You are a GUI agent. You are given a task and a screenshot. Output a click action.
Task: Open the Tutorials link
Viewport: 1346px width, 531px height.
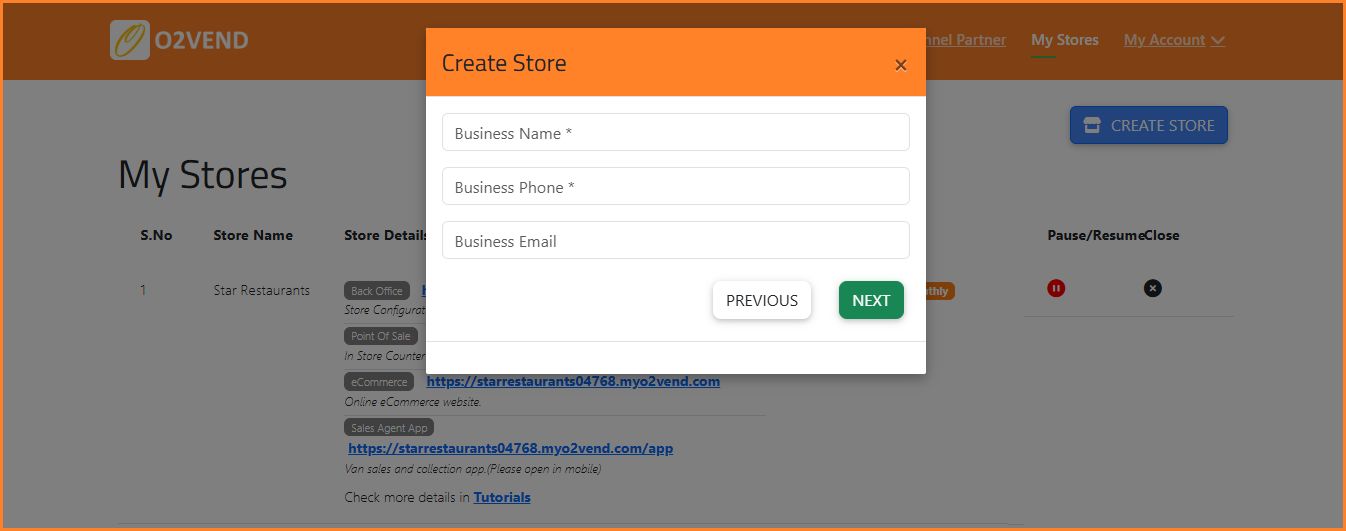tap(502, 497)
